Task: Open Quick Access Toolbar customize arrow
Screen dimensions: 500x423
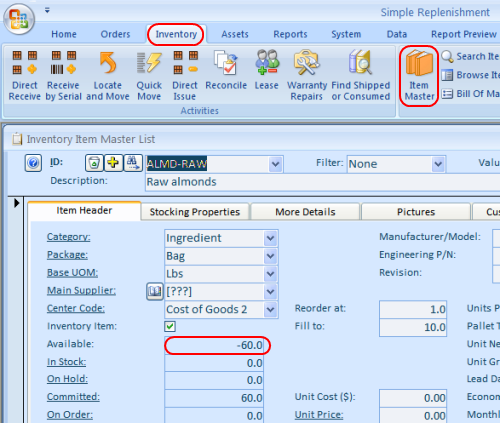Action: [x=47, y=11]
